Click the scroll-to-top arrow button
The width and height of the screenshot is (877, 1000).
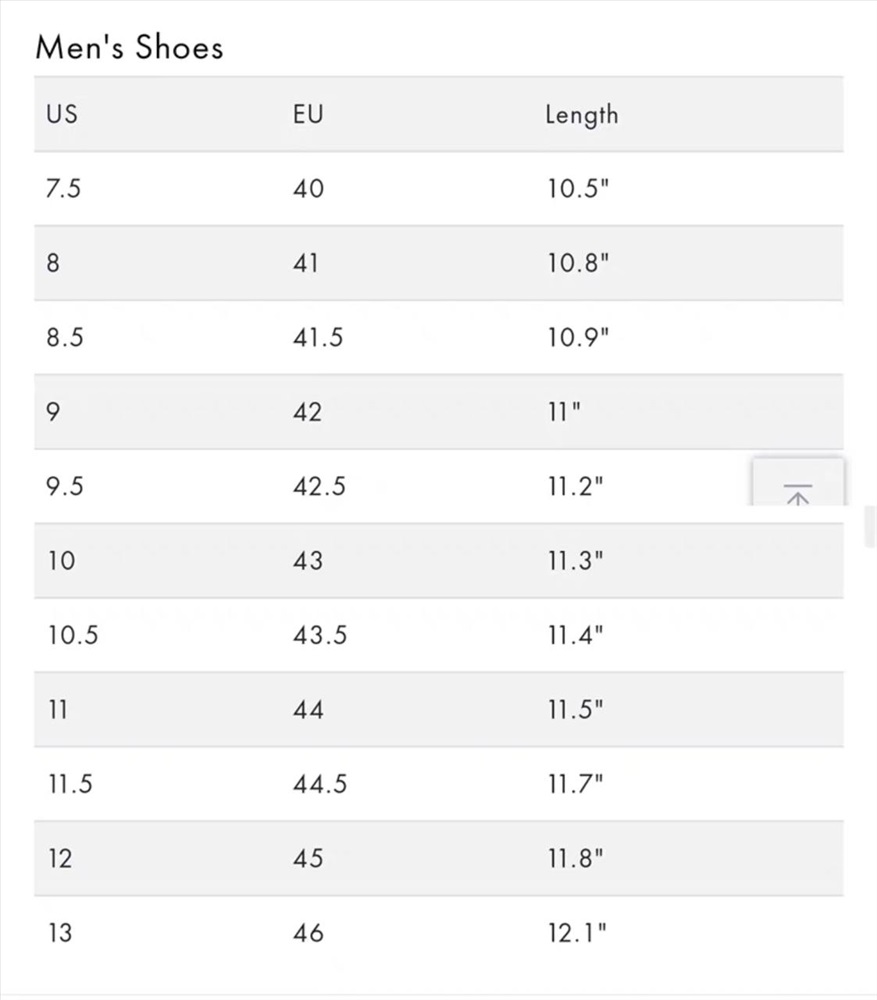798,482
